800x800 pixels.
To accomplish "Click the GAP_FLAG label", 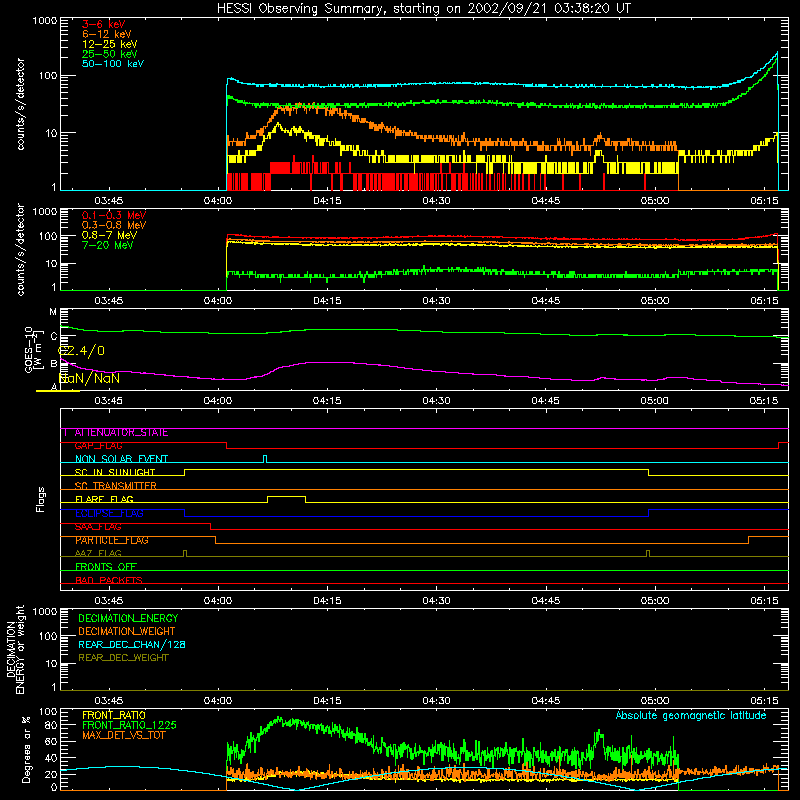I will point(98,446).
